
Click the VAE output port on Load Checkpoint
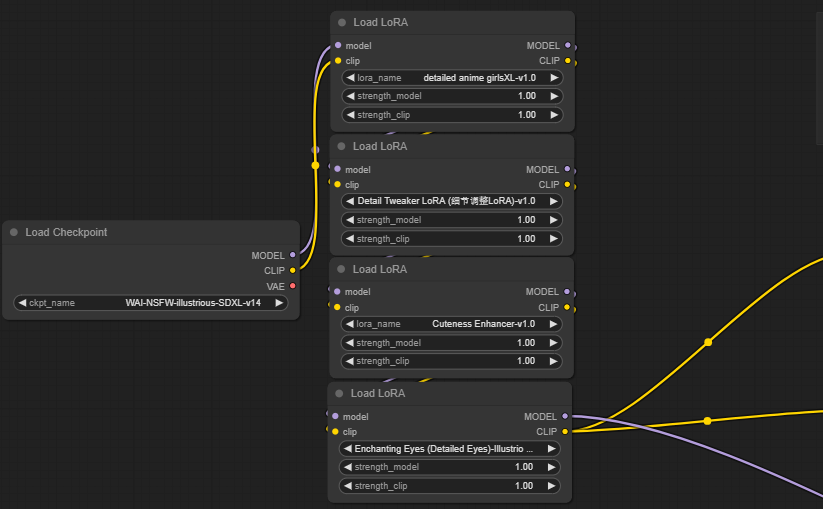pyautogui.click(x=292, y=286)
